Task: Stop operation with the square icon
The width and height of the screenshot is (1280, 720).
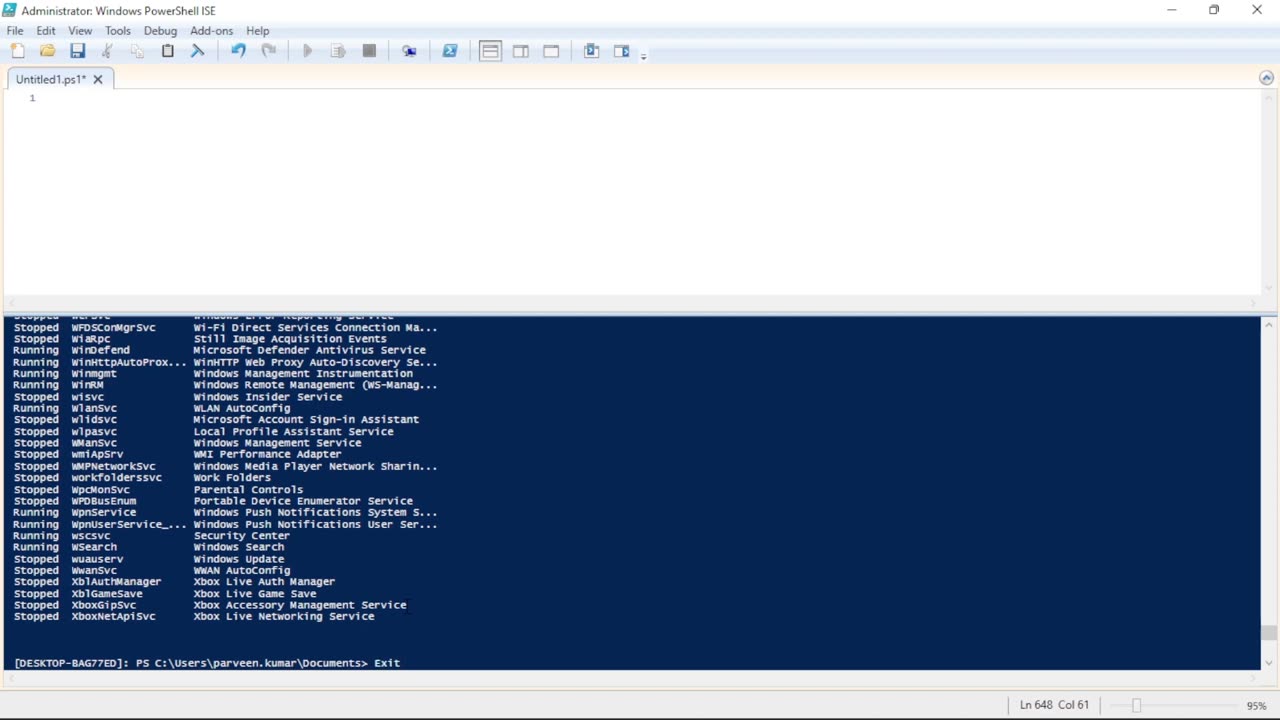Action: (x=369, y=51)
